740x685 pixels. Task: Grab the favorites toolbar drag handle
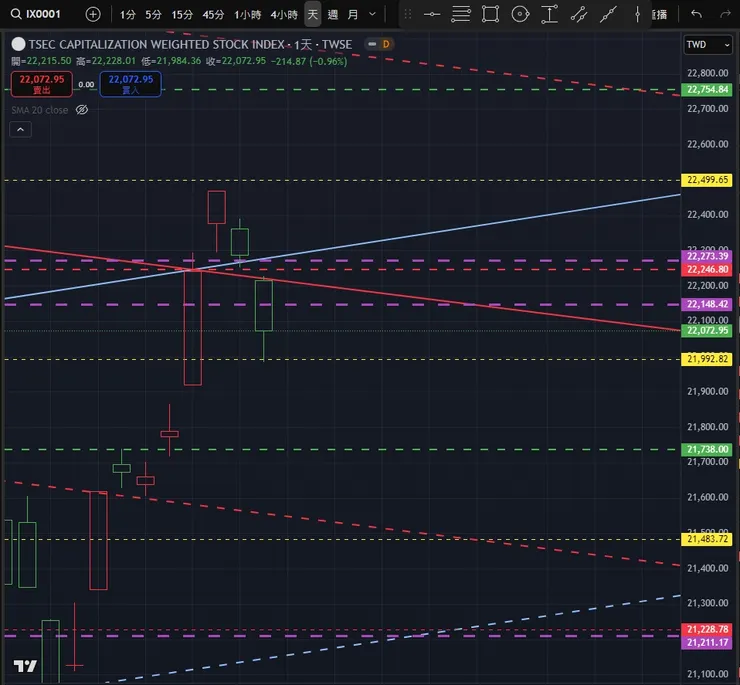point(408,15)
